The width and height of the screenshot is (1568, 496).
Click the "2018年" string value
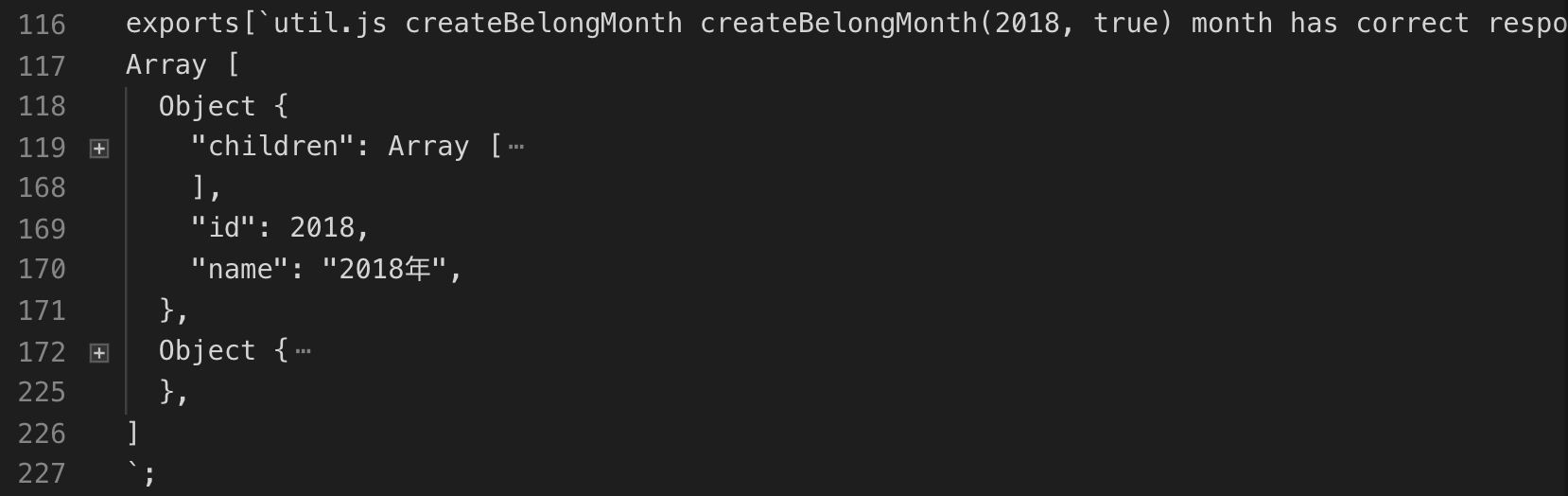pos(384,270)
